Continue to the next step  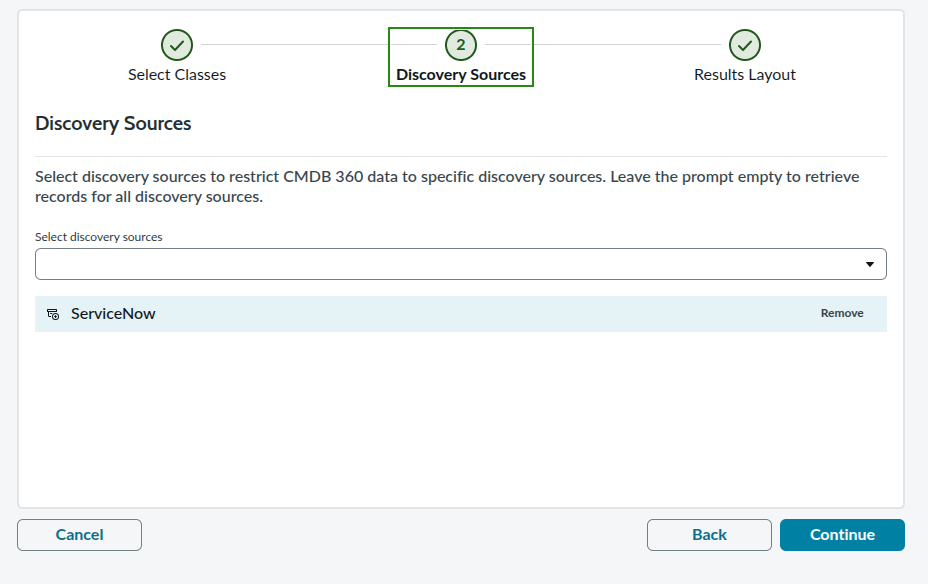[x=842, y=535]
